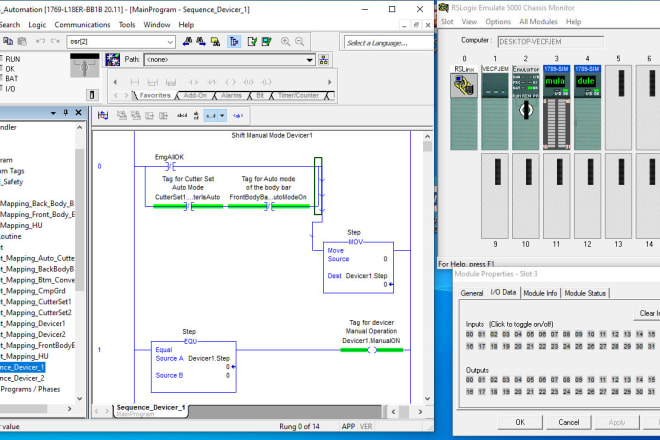Click the Verify Controller green checkmark icon
Viewport: 660px width, 440px height.
[x=266, y=41]
